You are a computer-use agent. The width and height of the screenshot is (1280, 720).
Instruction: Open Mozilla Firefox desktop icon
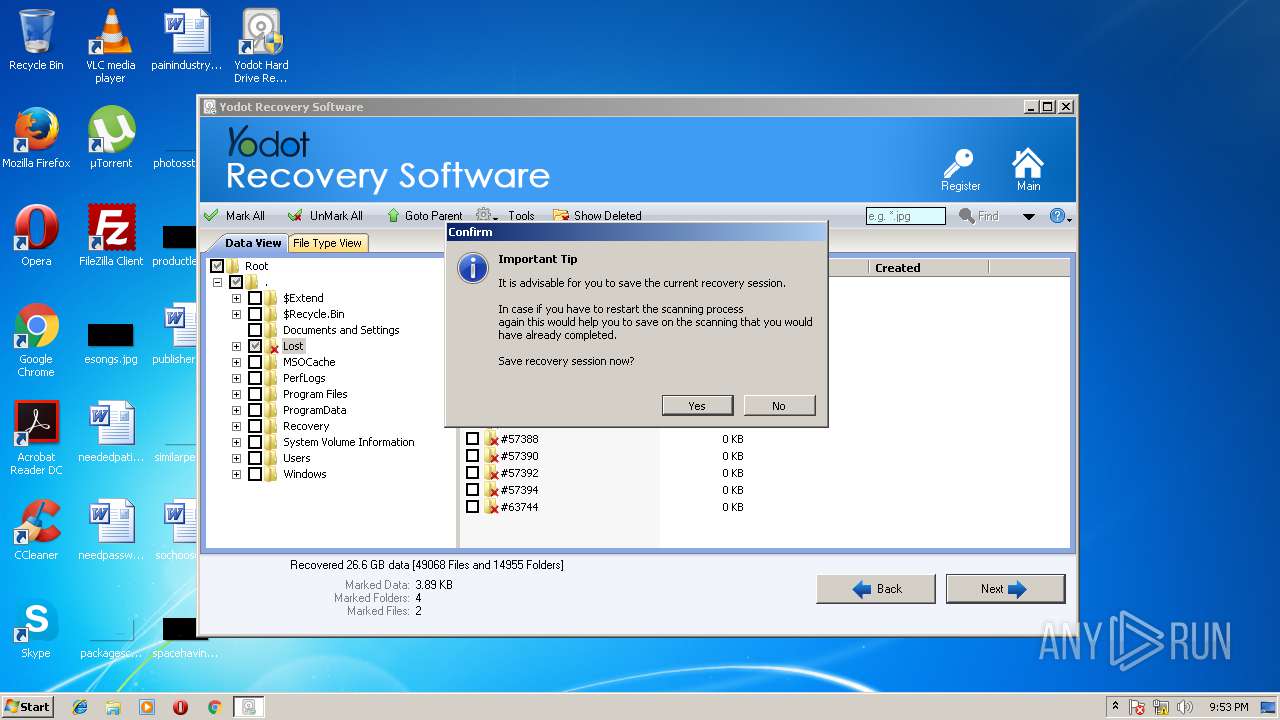point(36,138)
